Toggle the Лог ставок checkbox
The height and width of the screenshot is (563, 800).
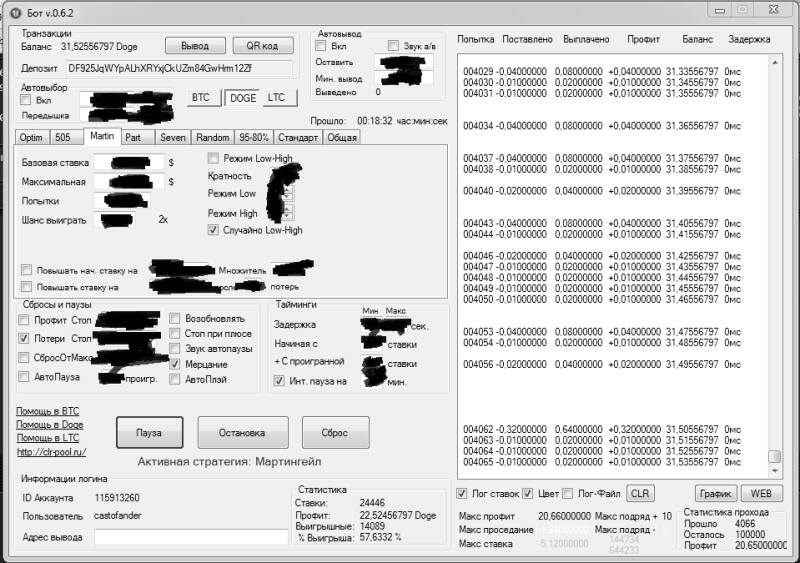(x=462, y=493)
